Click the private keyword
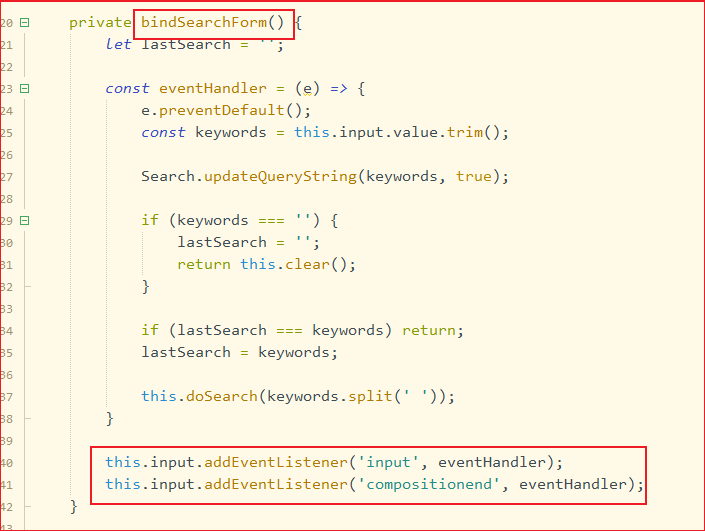The image size is (705, 531). 100,23
